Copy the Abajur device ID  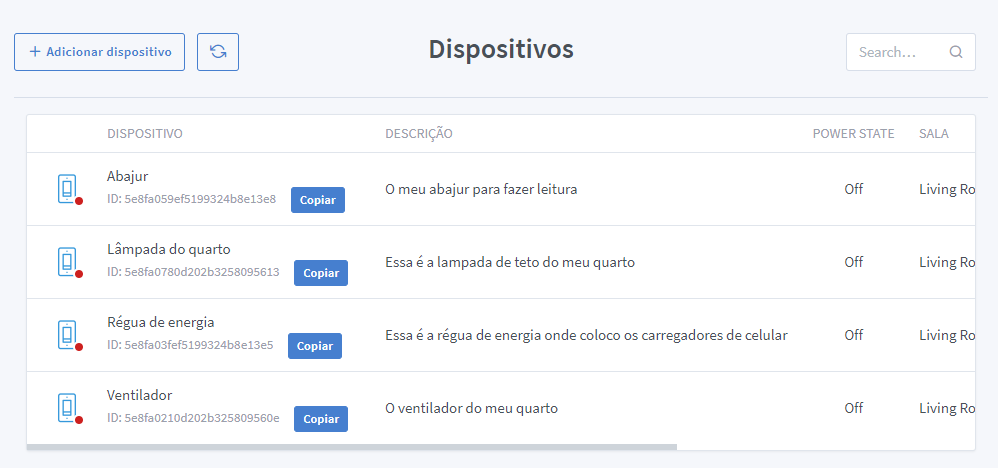pyautogui.click(x=318, y=200)
